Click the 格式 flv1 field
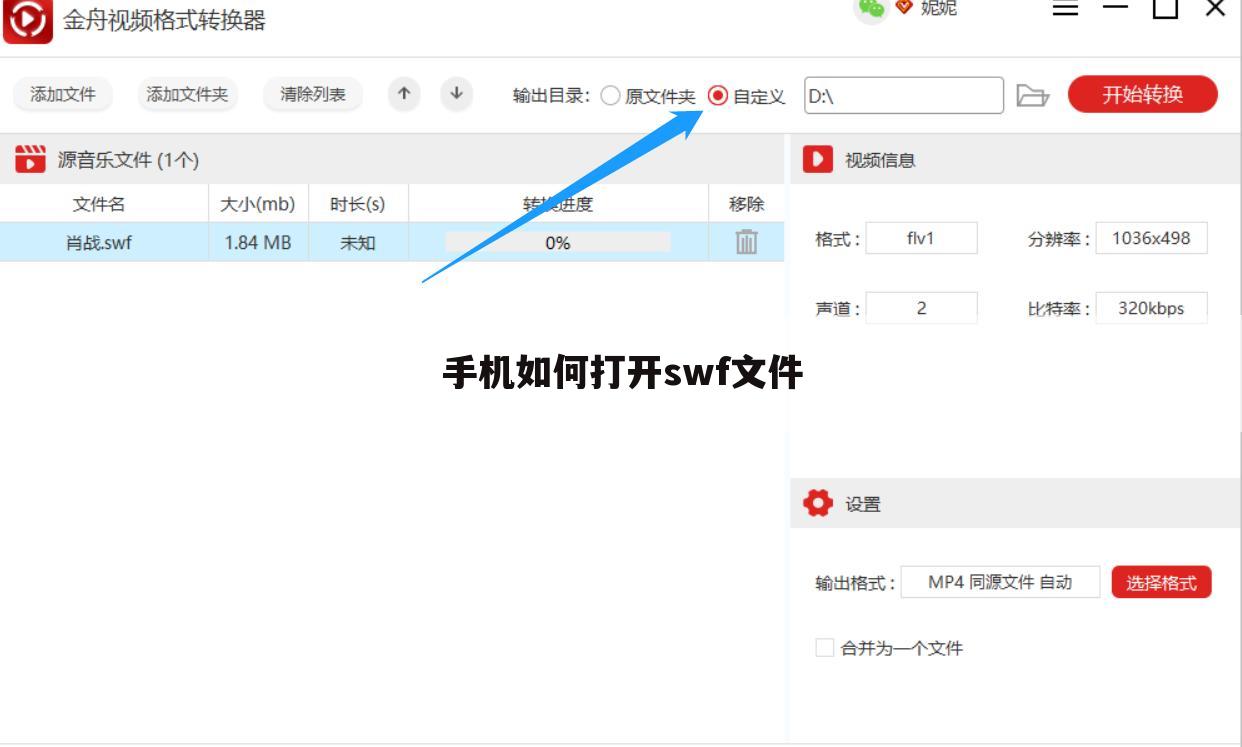This screenshot has height=747, width=1242. tap(922, 238)
